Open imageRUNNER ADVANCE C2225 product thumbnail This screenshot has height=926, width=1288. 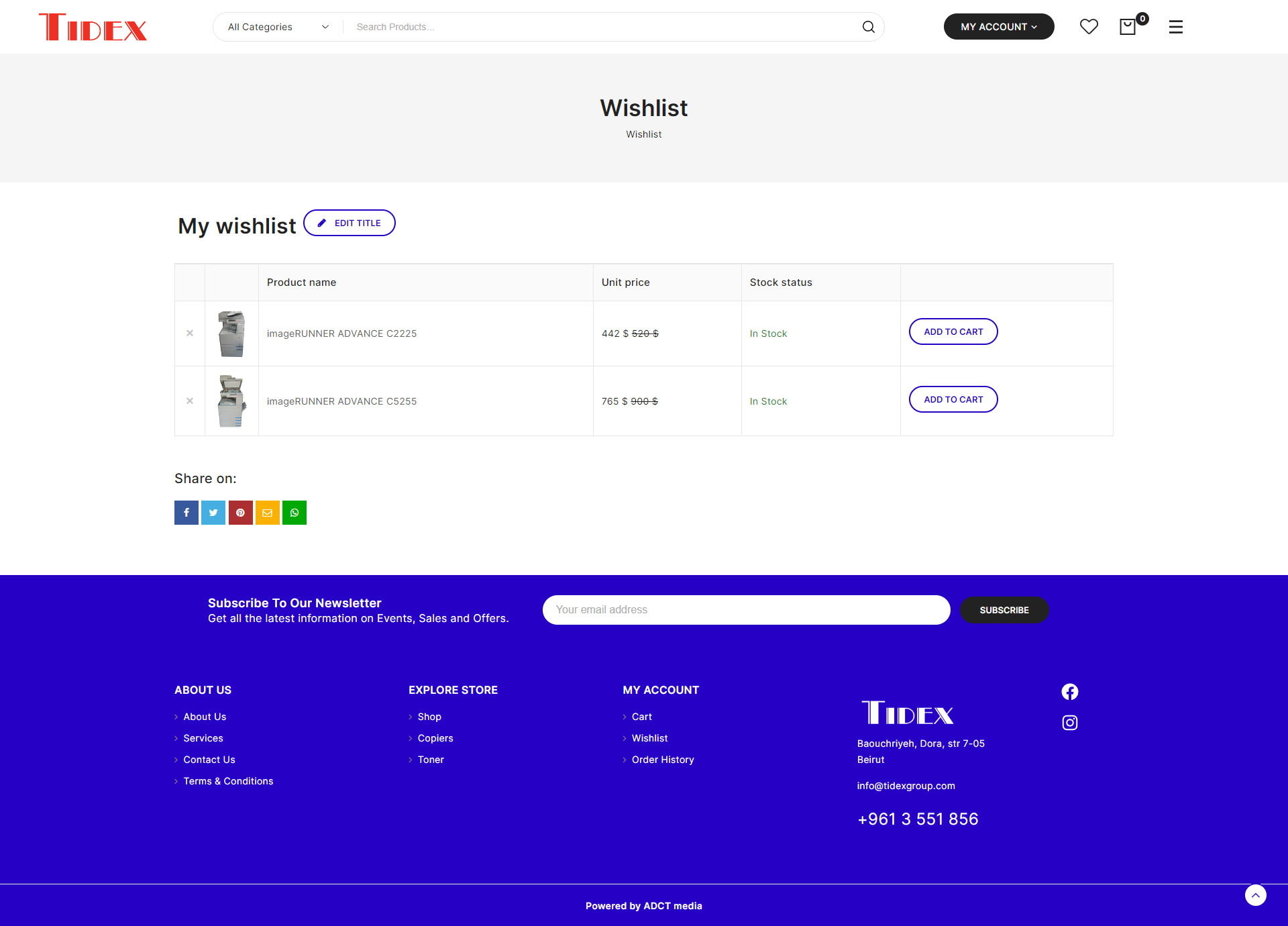pyautogui.click(x=231, y=333)
